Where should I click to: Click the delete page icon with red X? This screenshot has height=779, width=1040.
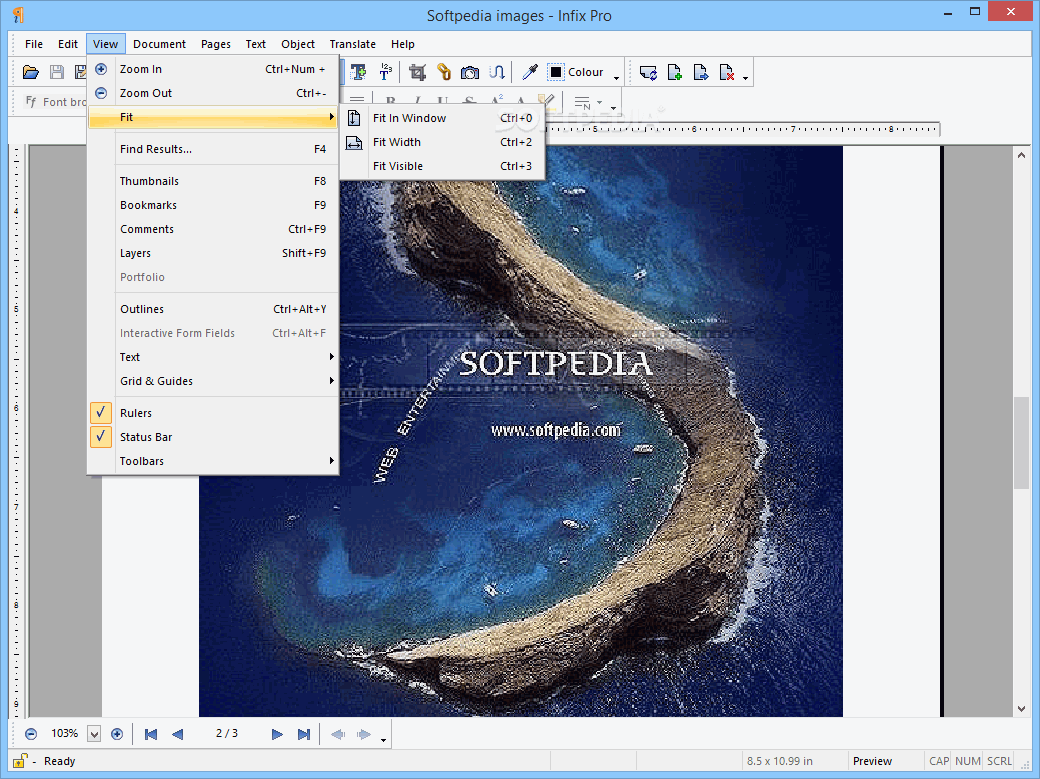727,72
